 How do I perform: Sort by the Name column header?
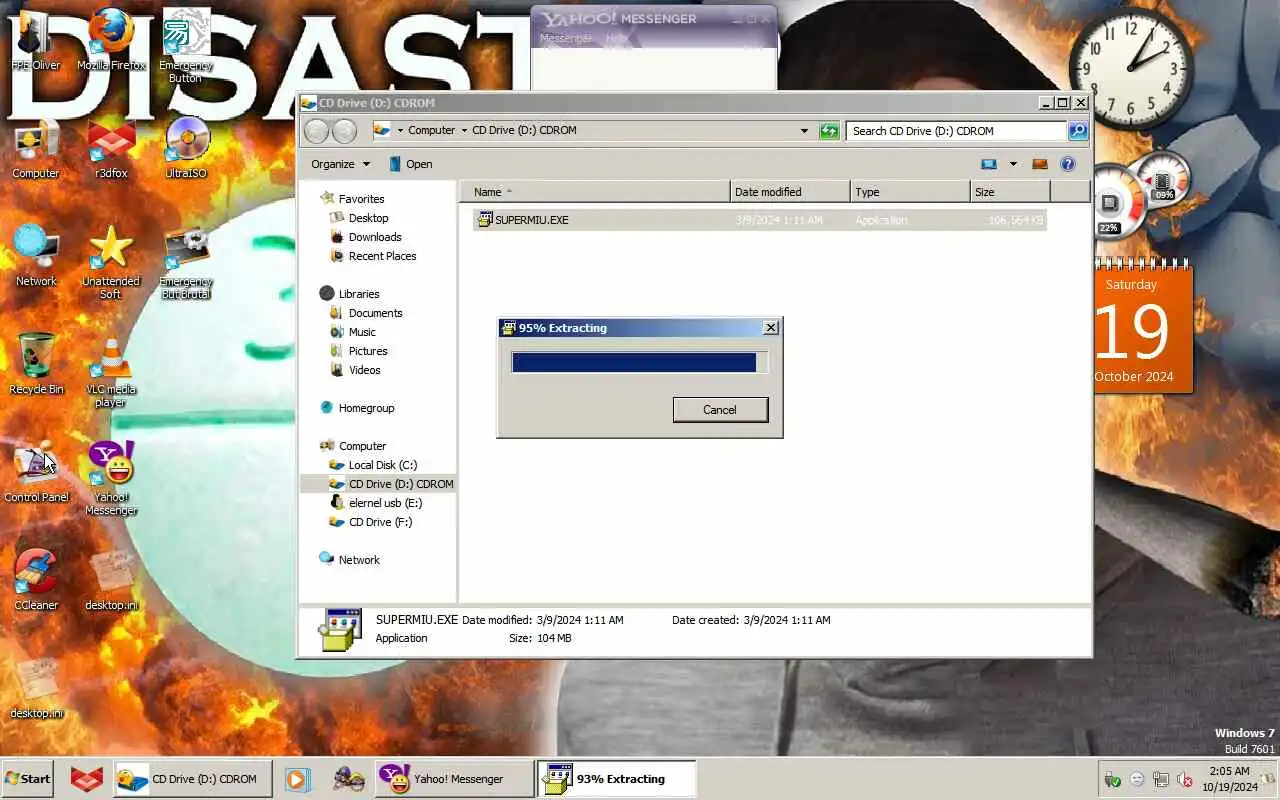(x=595, y=192)
